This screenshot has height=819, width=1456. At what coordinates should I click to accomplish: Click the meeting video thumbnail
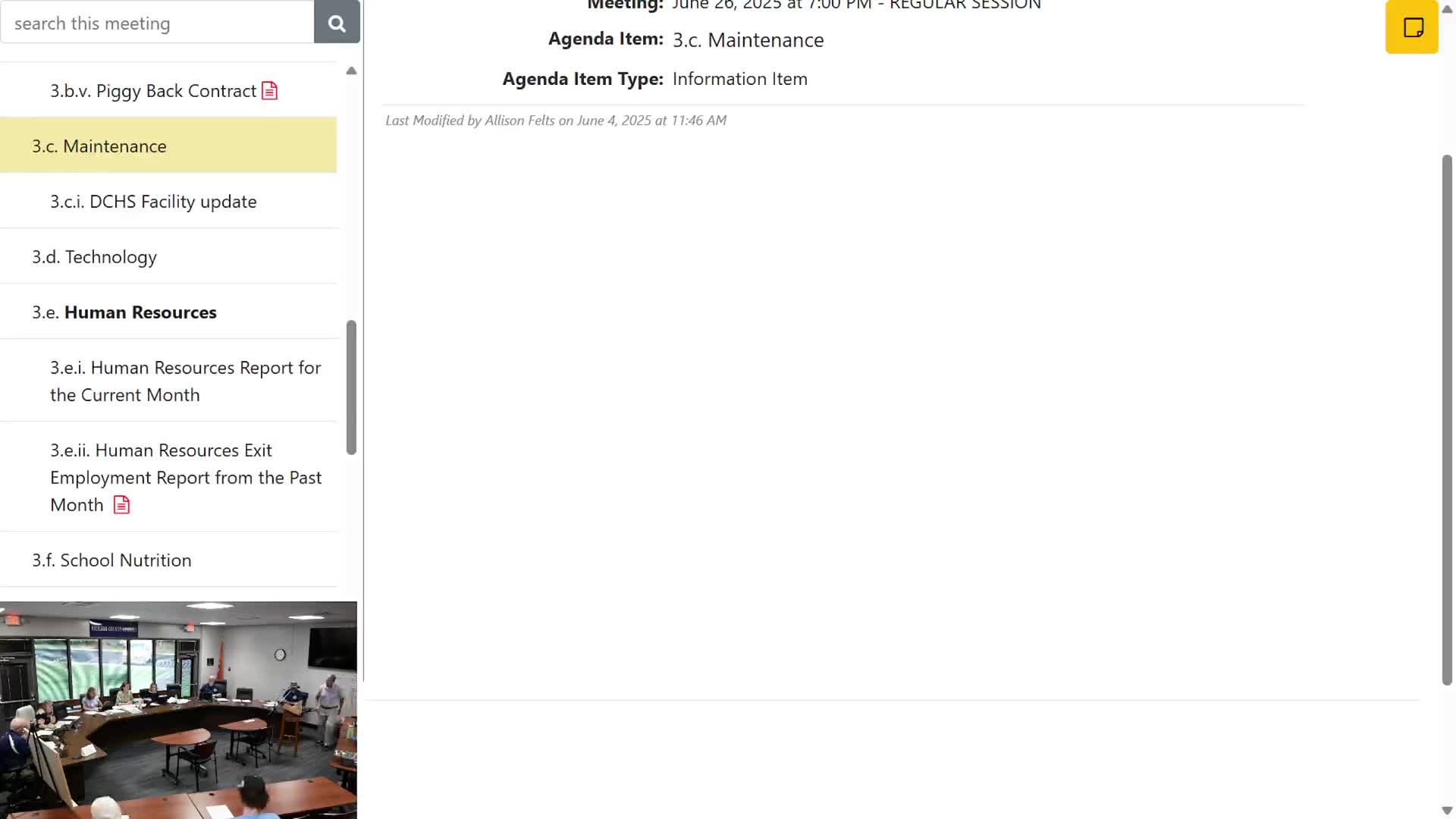(178, 710)
